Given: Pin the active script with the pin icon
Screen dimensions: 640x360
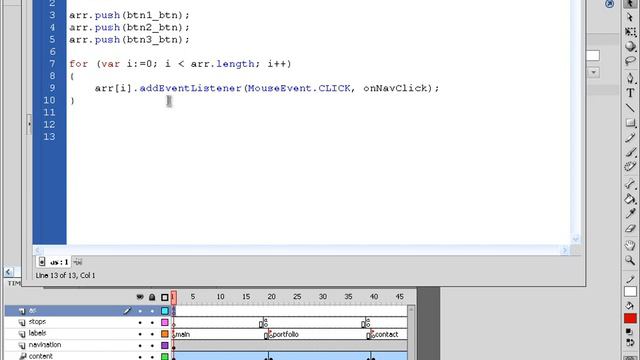Looking at the screenshot, I should pos(78,262).
